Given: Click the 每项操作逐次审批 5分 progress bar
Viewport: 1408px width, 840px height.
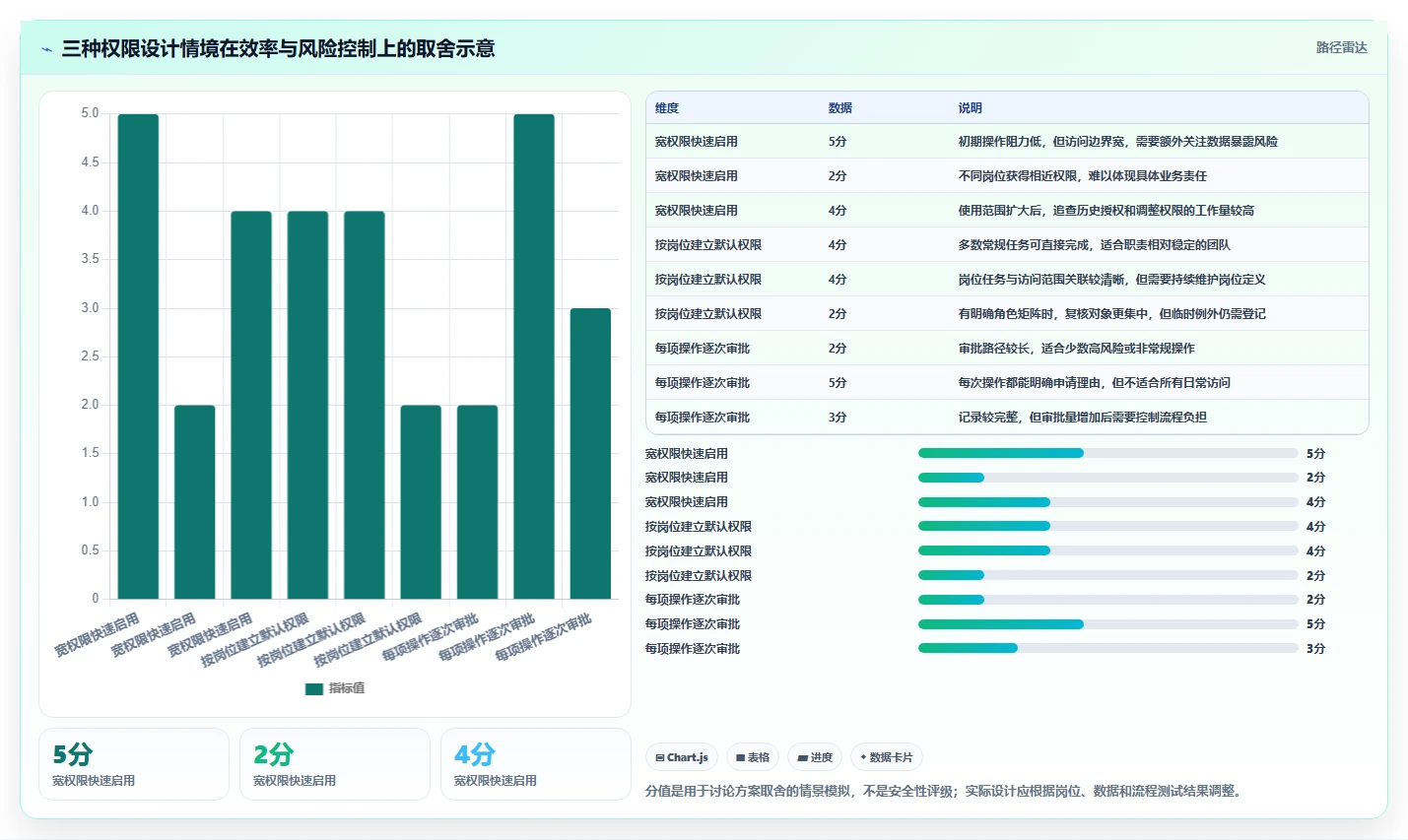Looking at the screenshot, I should pyautogui.click(x=1108, y=624).
